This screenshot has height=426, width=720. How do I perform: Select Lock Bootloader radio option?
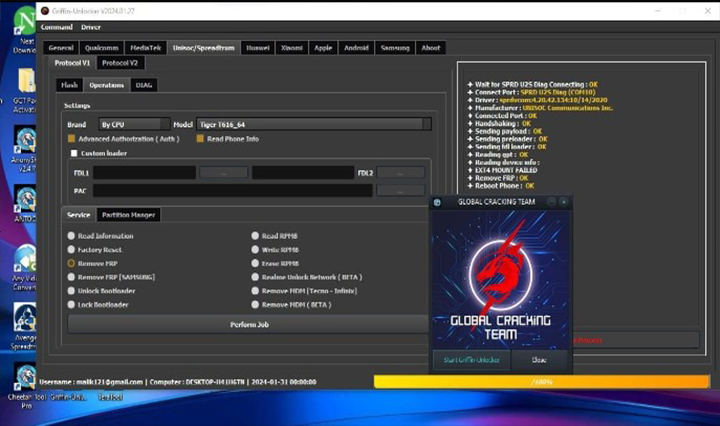pos(71,304)
